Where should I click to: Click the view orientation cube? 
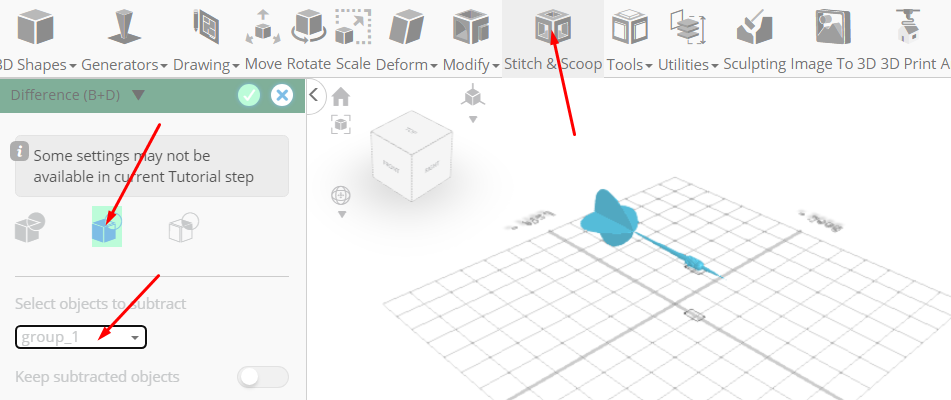[411, 156]
